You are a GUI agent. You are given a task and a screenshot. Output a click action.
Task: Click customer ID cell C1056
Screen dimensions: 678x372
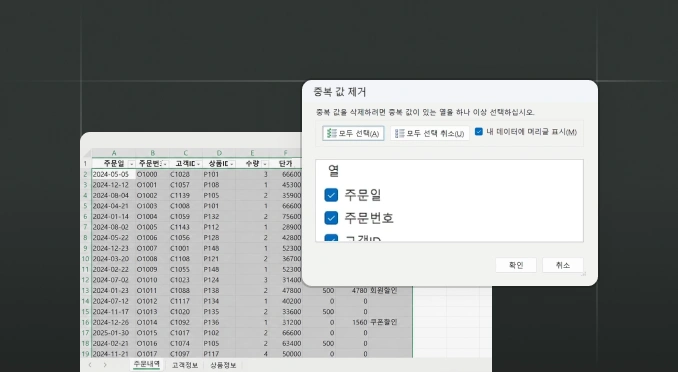(x=185, y=238)
